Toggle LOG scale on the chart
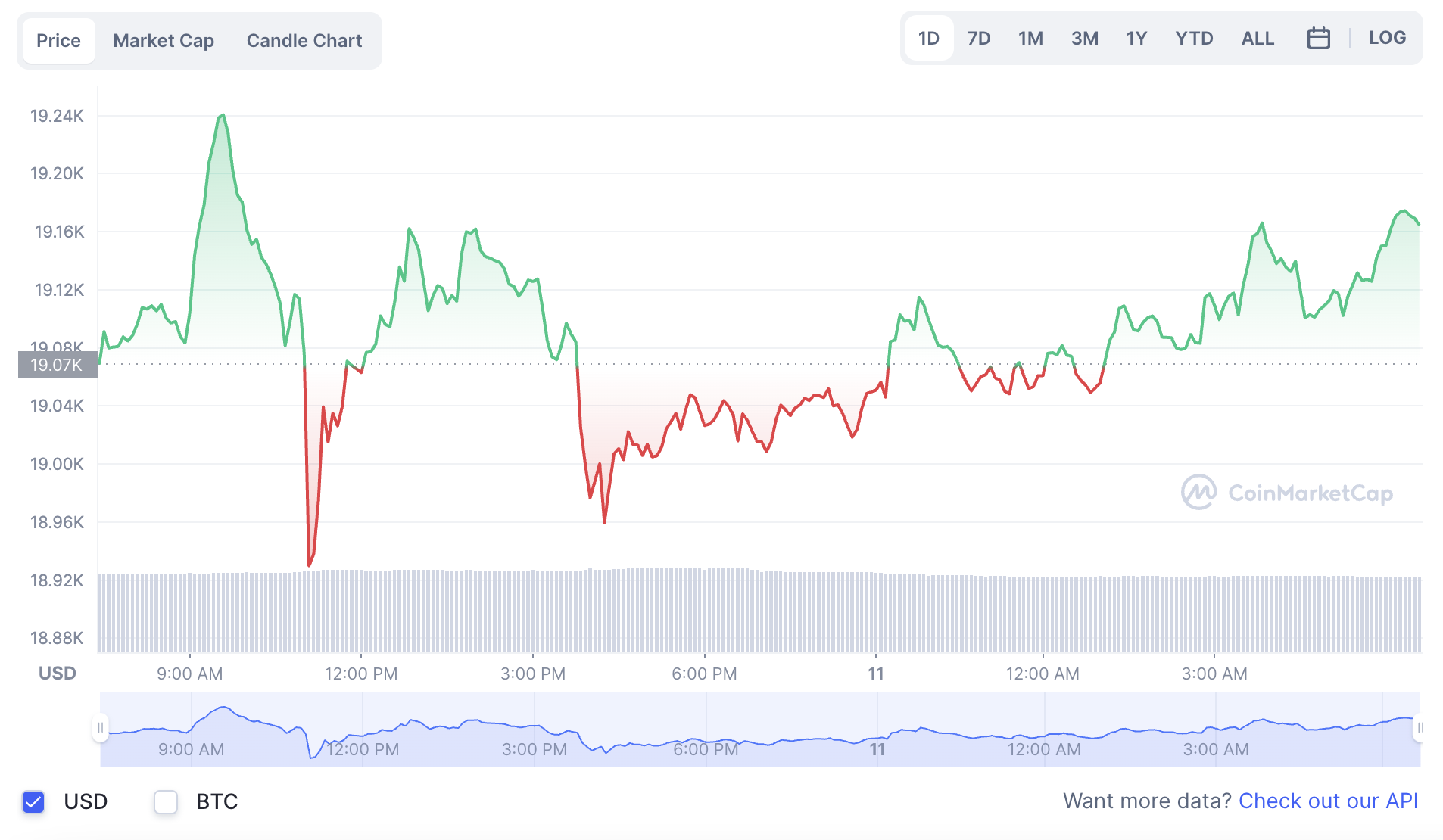1443x840 pixels. click(1386, 38)
